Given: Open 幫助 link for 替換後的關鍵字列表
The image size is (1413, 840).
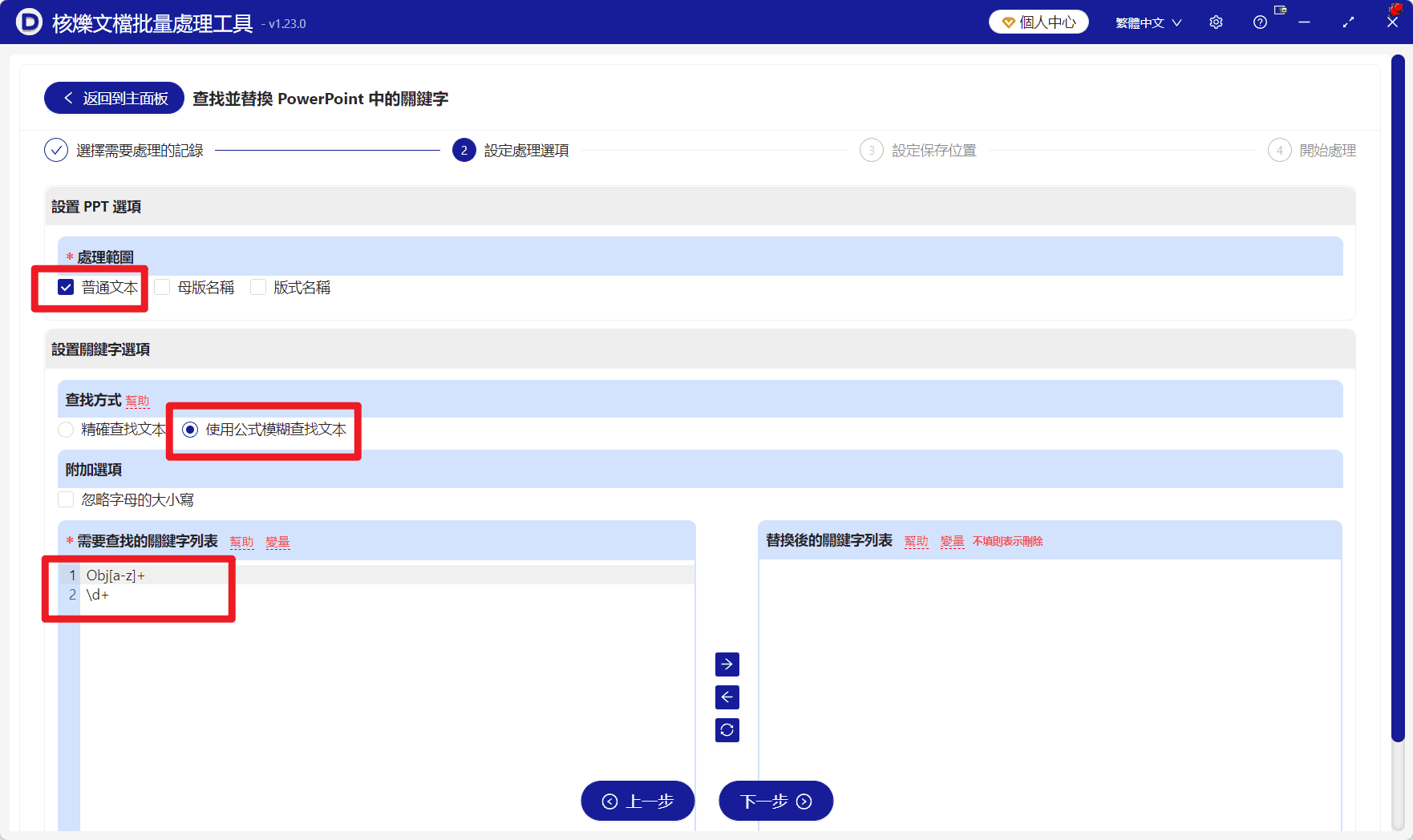Looking at the screenshot, I should 916,541.
